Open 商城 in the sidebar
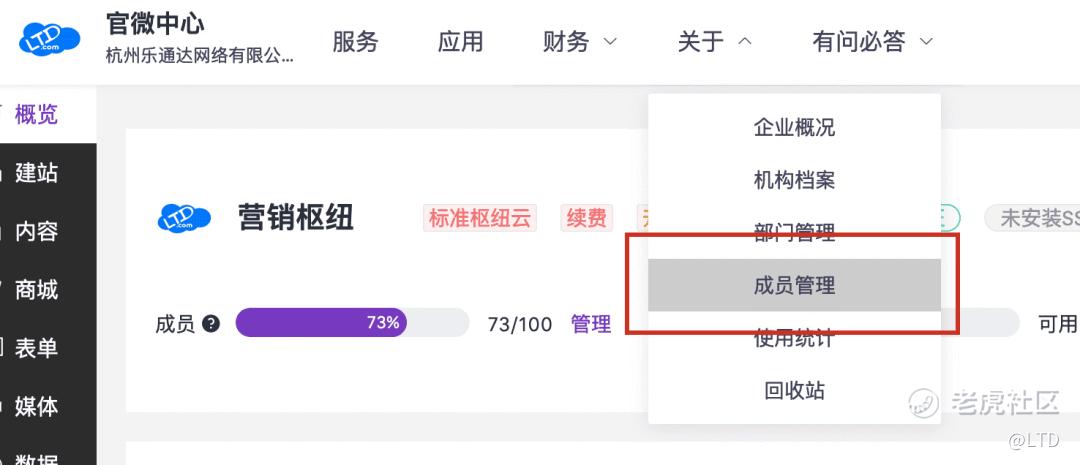This screenshot has height=465, width=1080. pyautogui.click(x=36, y=290)
